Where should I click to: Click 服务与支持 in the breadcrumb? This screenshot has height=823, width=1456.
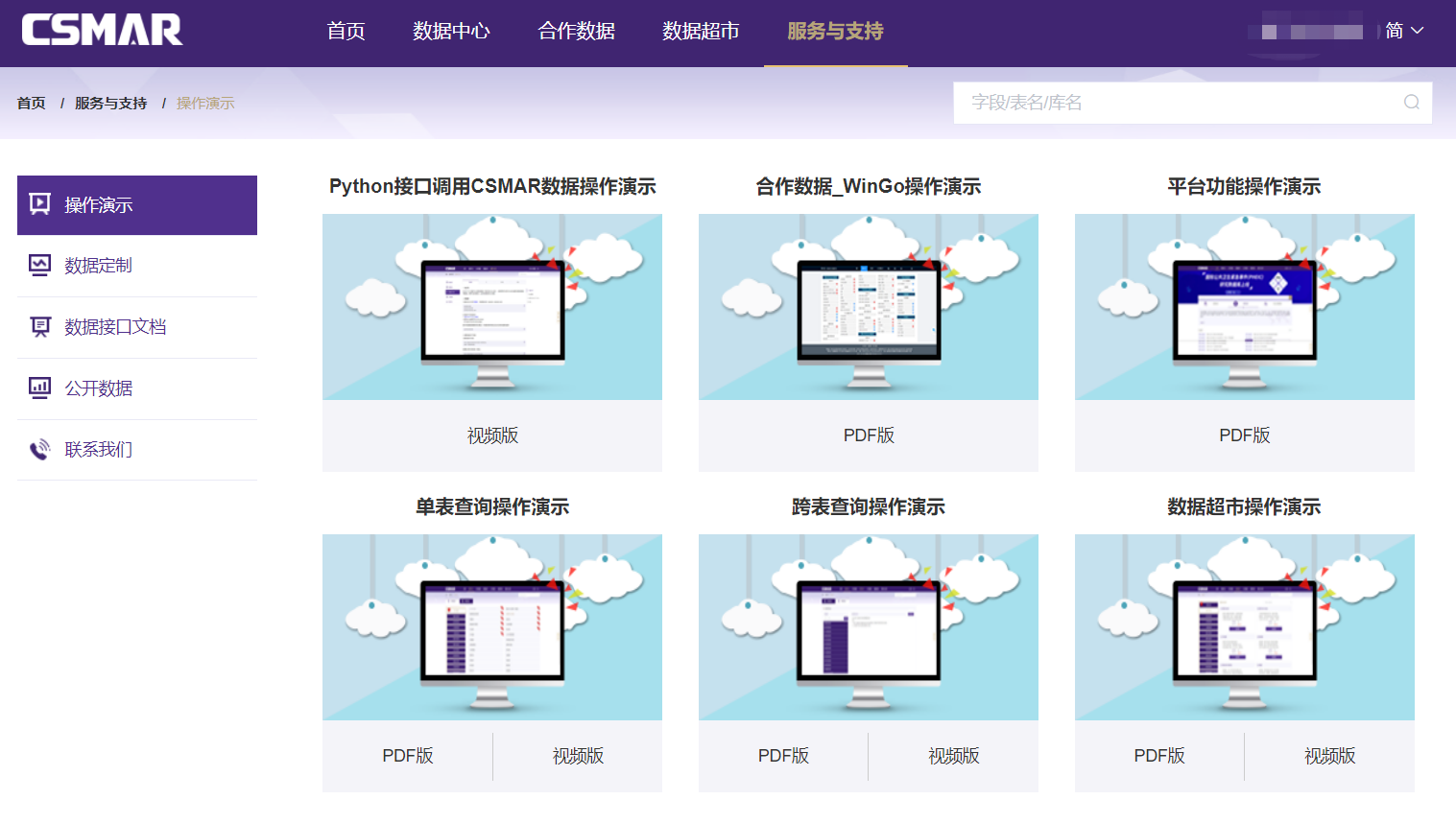pos(110,104)
